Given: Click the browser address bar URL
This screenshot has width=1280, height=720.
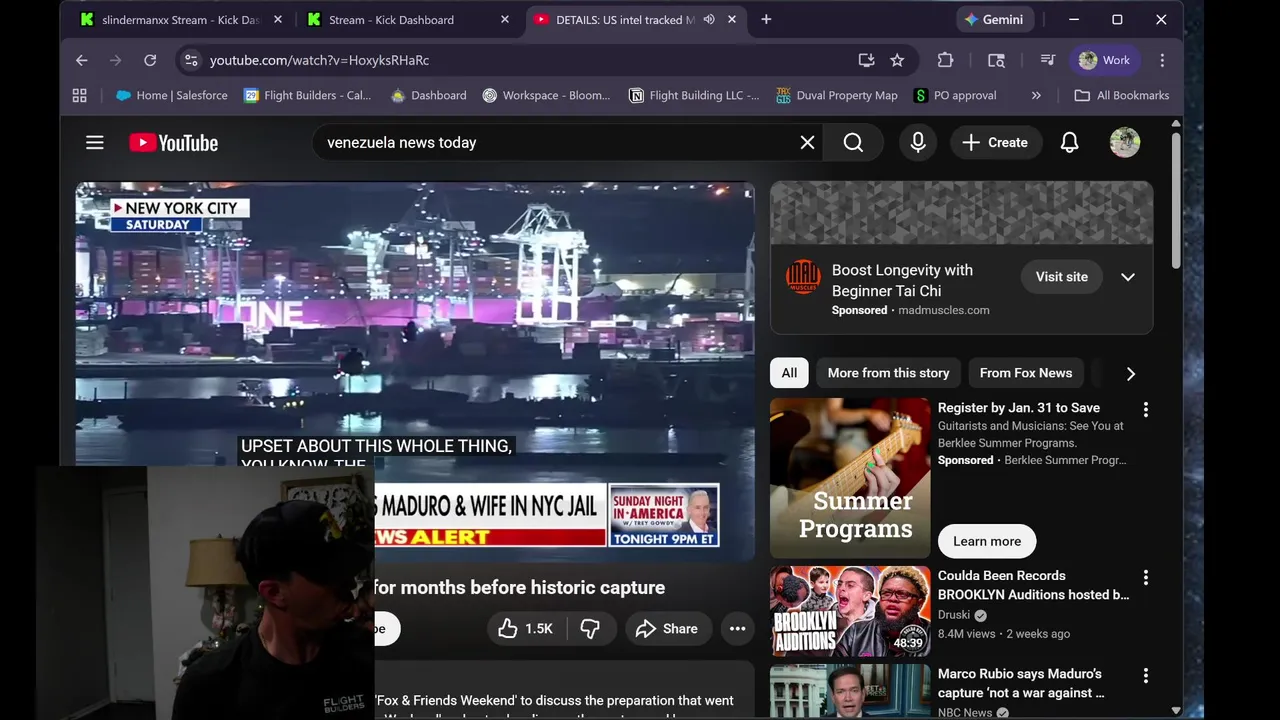Looking at the screenshot, I should [319, 60].
